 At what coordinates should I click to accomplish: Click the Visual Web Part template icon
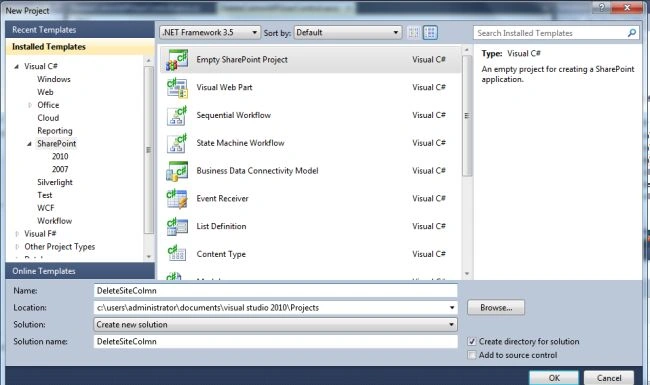[x=177, y=87]
